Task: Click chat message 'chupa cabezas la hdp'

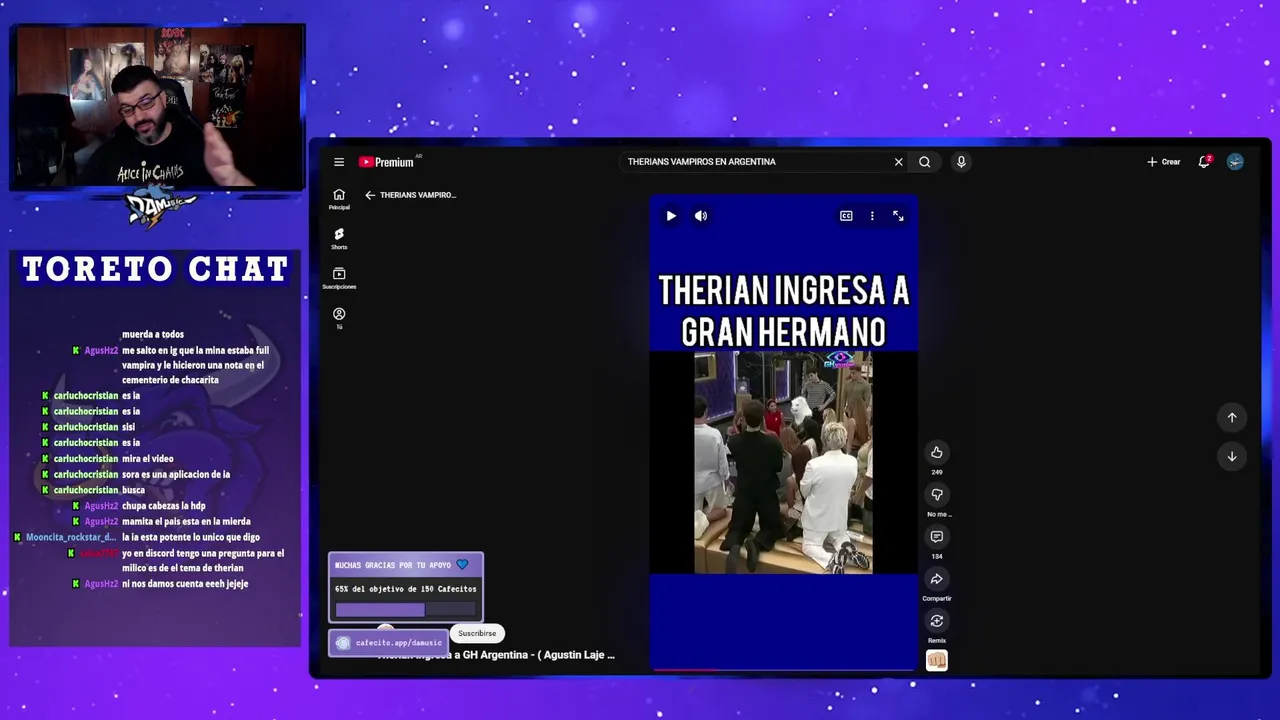Action: pyautogui.click(x=164, y=506)
